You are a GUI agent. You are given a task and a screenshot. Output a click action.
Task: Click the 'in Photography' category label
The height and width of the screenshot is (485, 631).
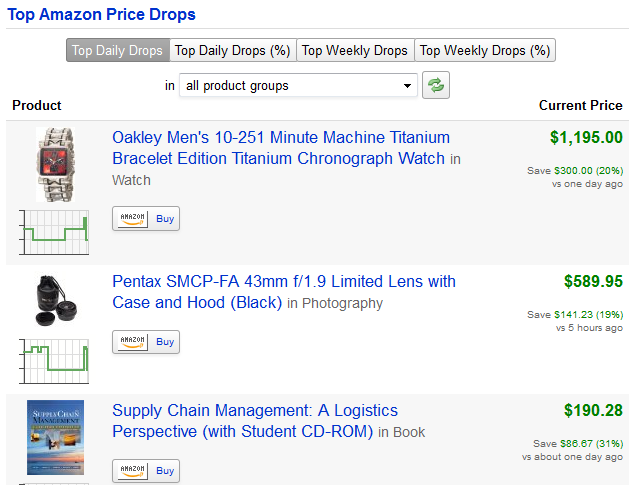pos(335,303)
